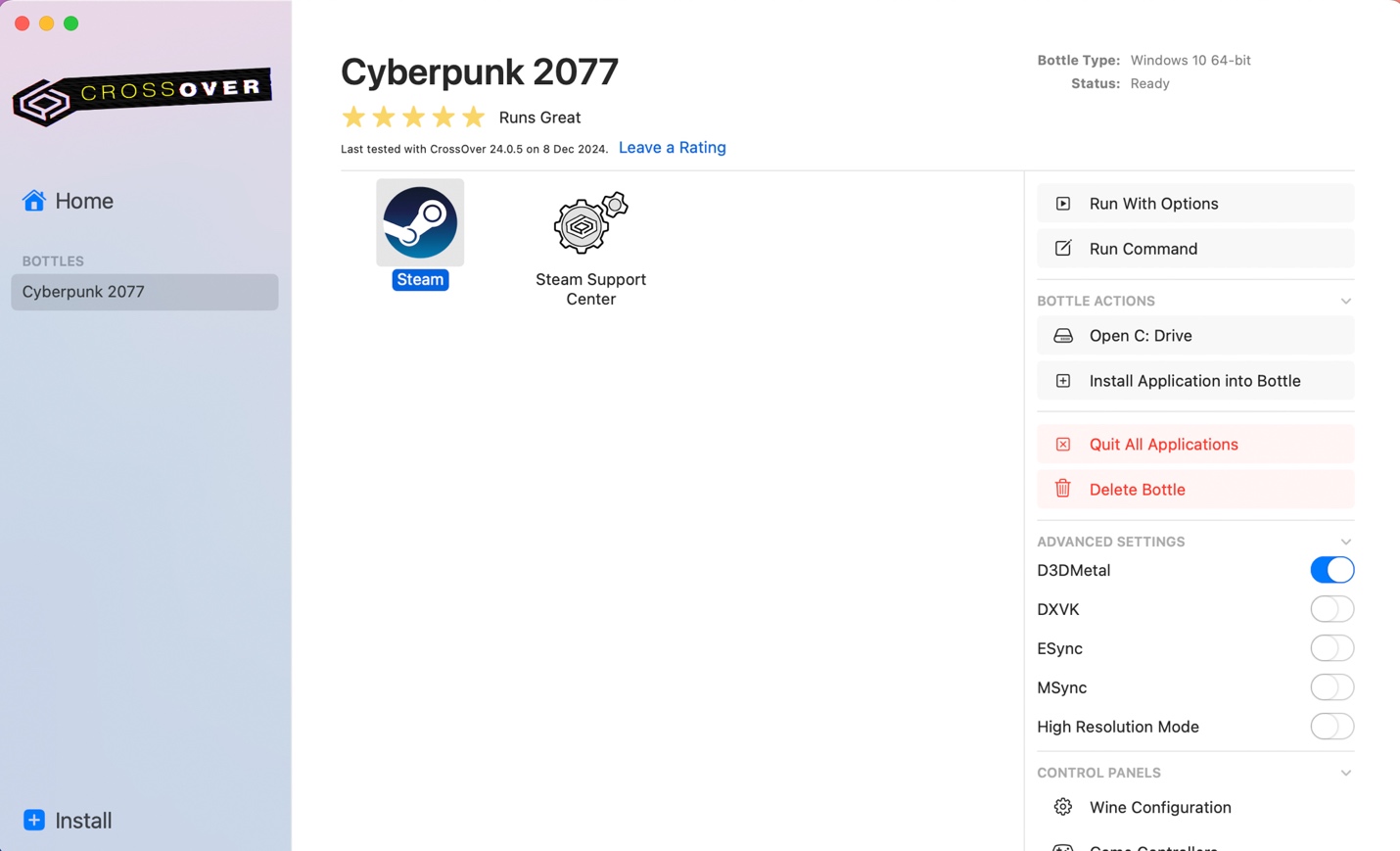Click Wine Configuration label
This screenshot has width=1400, height=851.
click(1160, 808)
